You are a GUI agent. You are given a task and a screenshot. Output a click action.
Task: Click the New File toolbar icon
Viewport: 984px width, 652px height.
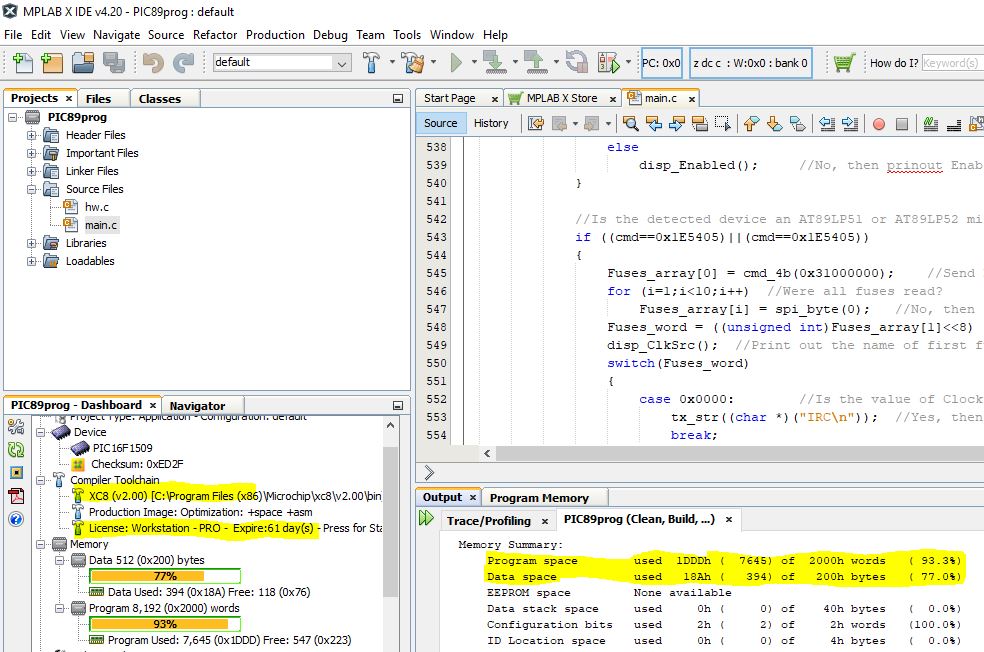[23, 63]
